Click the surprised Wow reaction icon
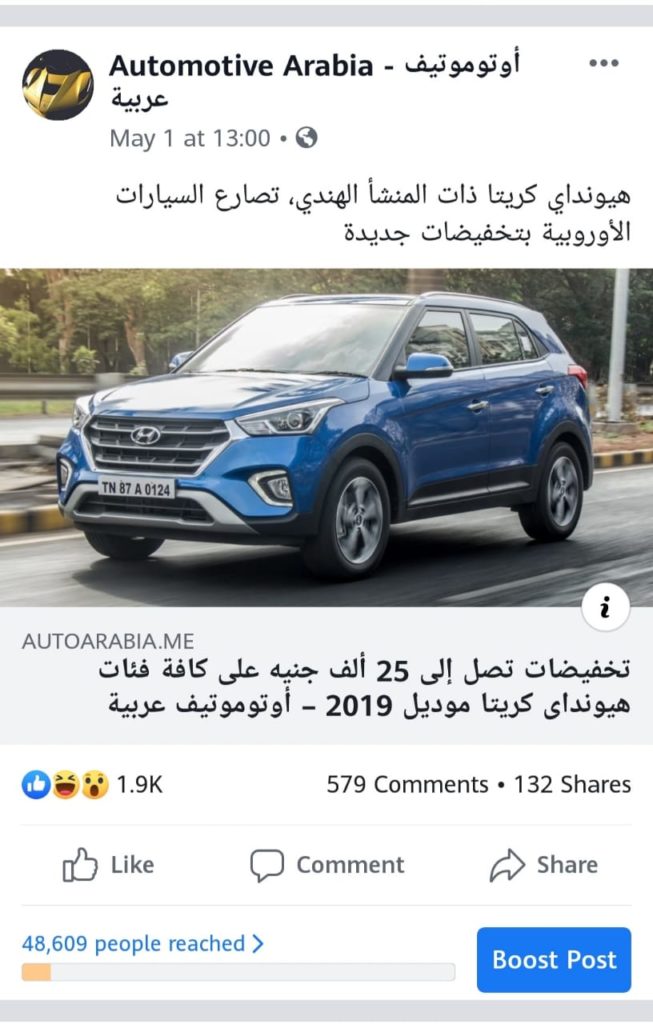This screenshot has width=653, height=1024. [94, 784]
